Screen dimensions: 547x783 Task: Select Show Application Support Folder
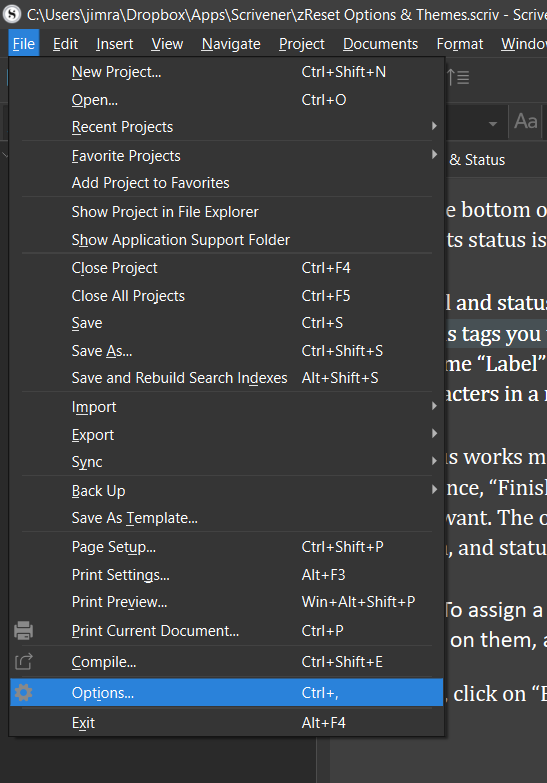coord(227,240)
